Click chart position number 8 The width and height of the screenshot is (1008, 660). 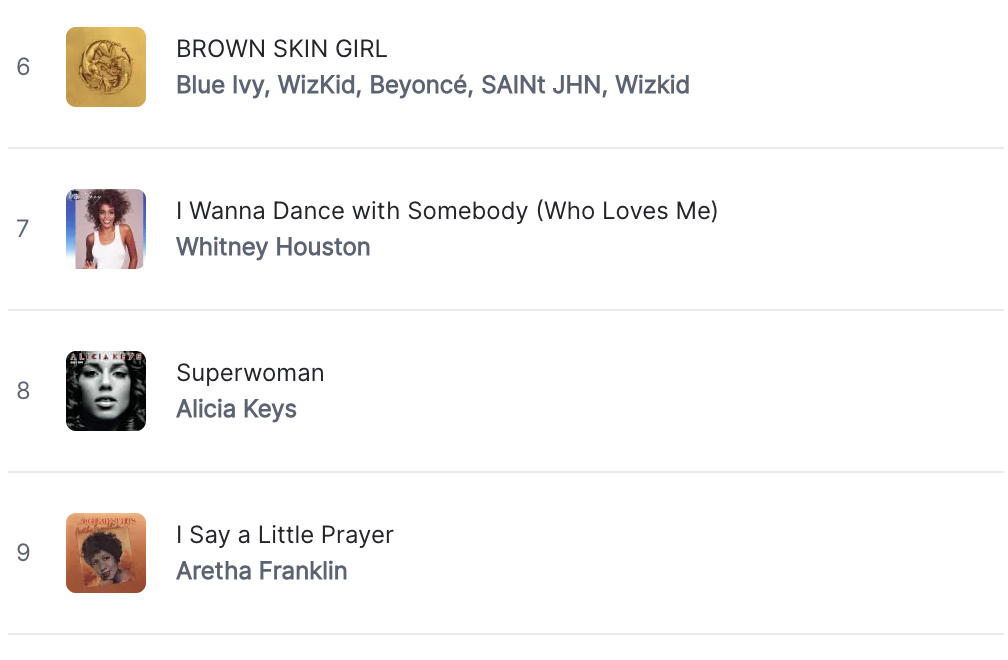click(x=23, y=391)
